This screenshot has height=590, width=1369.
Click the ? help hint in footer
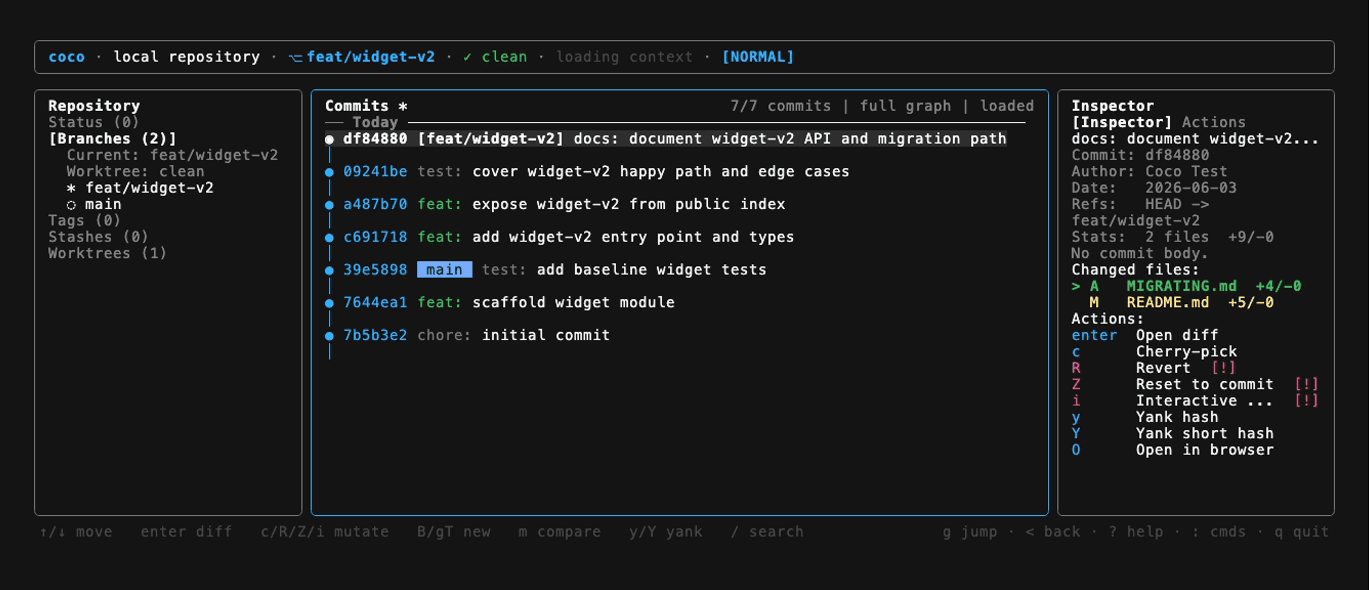pyautogui.click(x=1135, y=532)
